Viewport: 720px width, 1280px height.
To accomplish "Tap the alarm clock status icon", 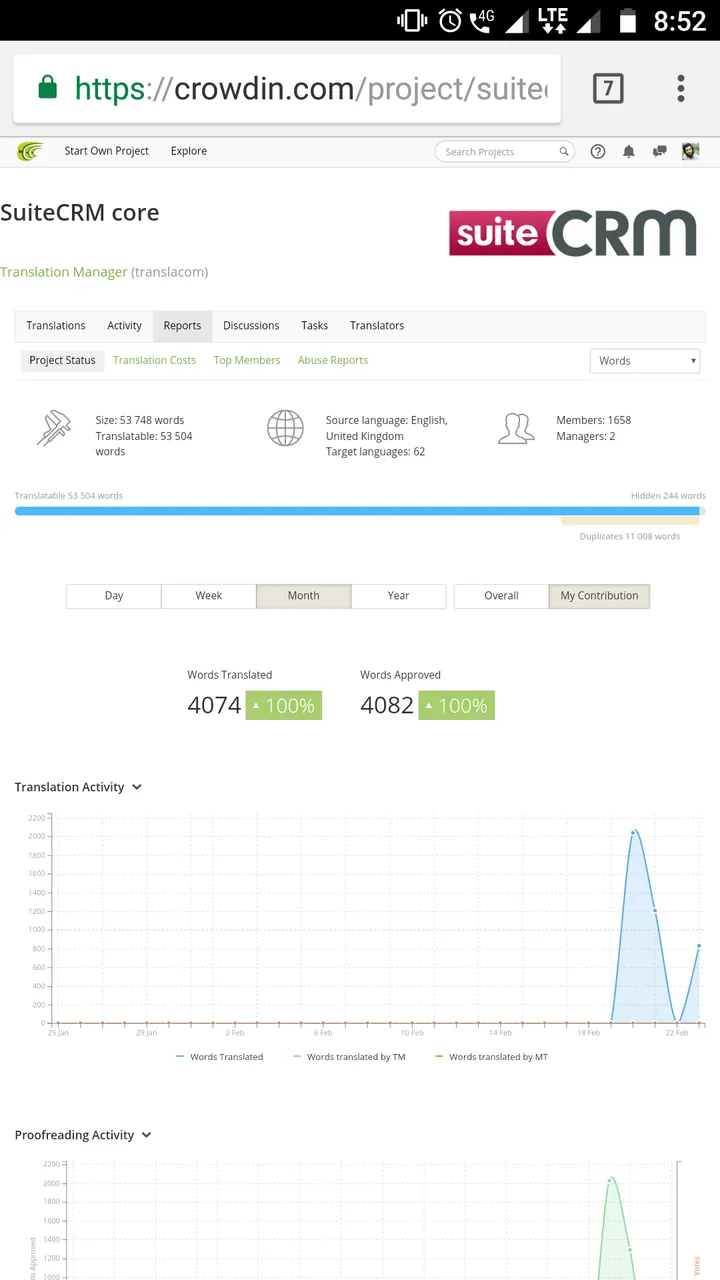I will coord(450,20).
